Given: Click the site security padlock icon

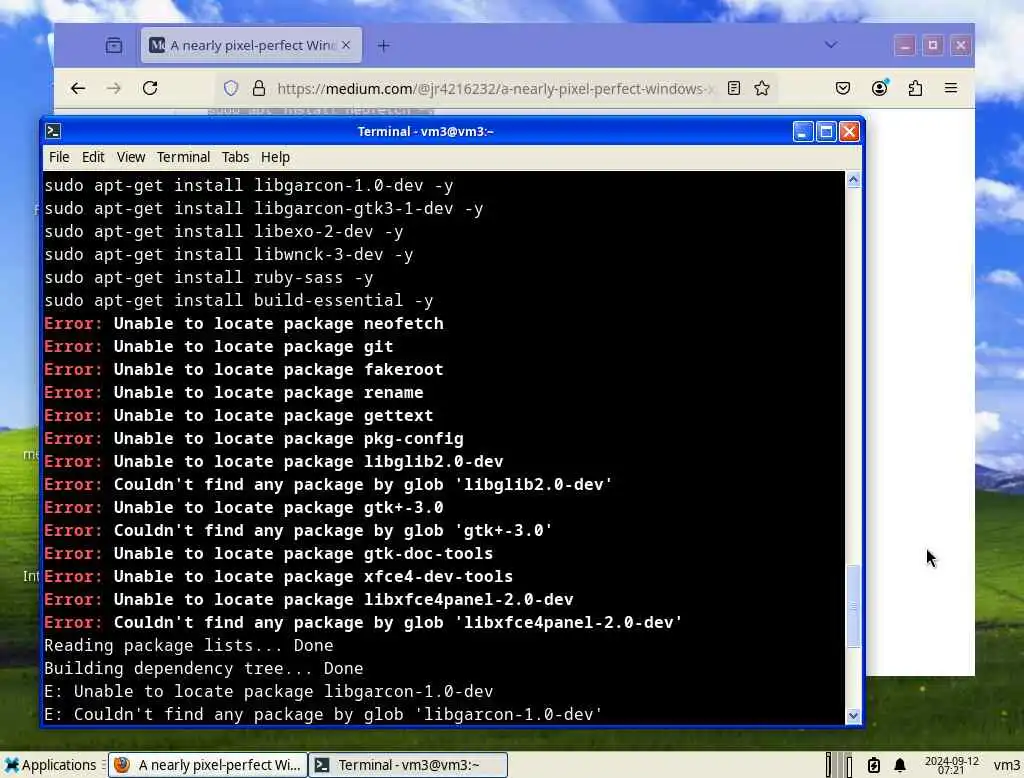Looking at the screenshot, I should click(x=259, y=88).
